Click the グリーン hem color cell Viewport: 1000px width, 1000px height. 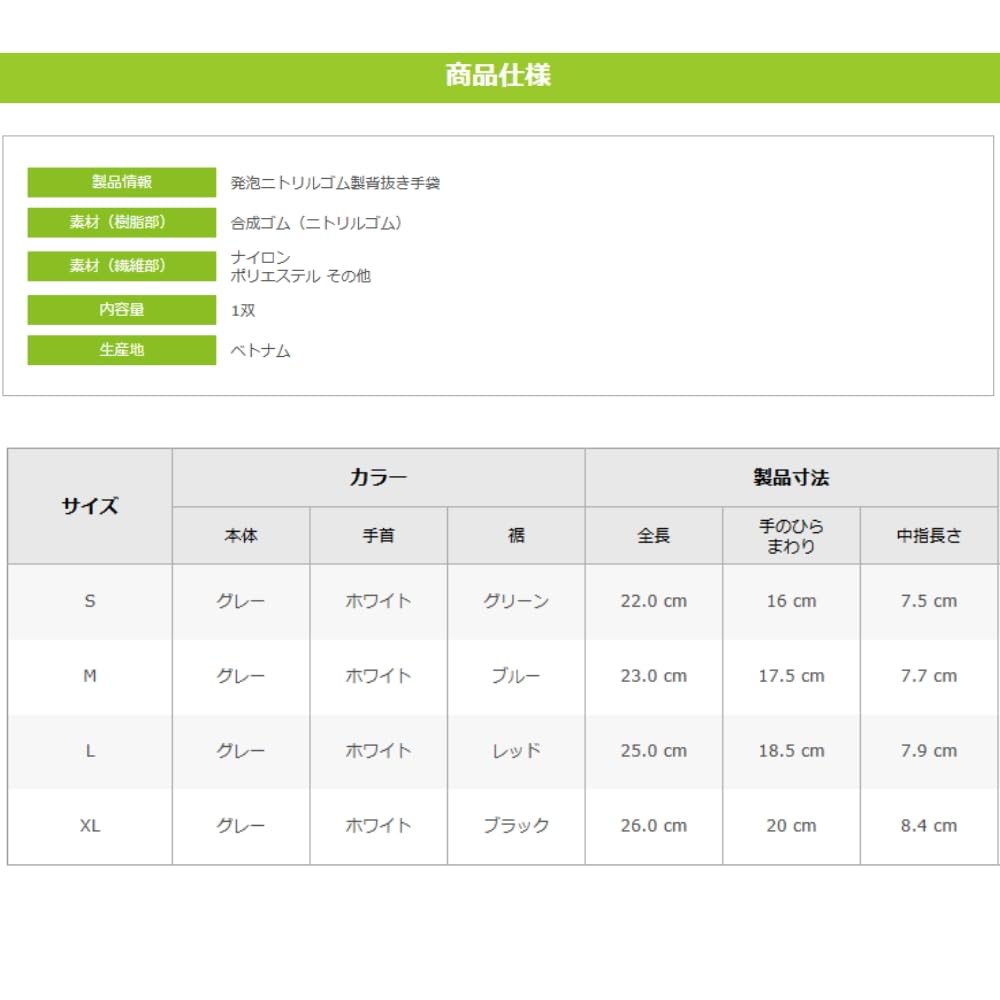coord(516,601)
